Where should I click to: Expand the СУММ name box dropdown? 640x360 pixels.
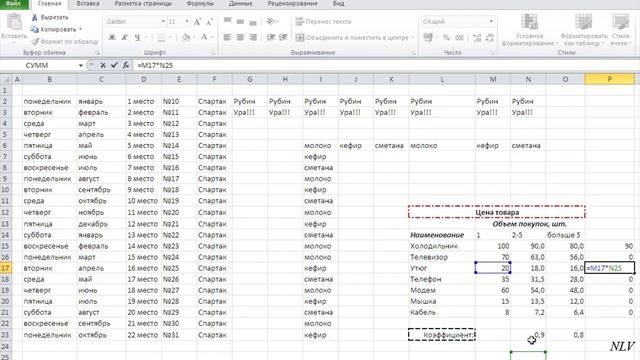click(x=80, y=65)
